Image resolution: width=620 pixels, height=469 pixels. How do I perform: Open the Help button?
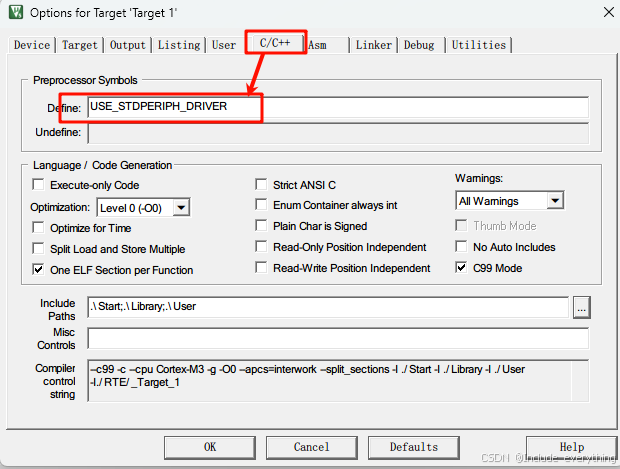pyautogui.click(x=572, y=448)
